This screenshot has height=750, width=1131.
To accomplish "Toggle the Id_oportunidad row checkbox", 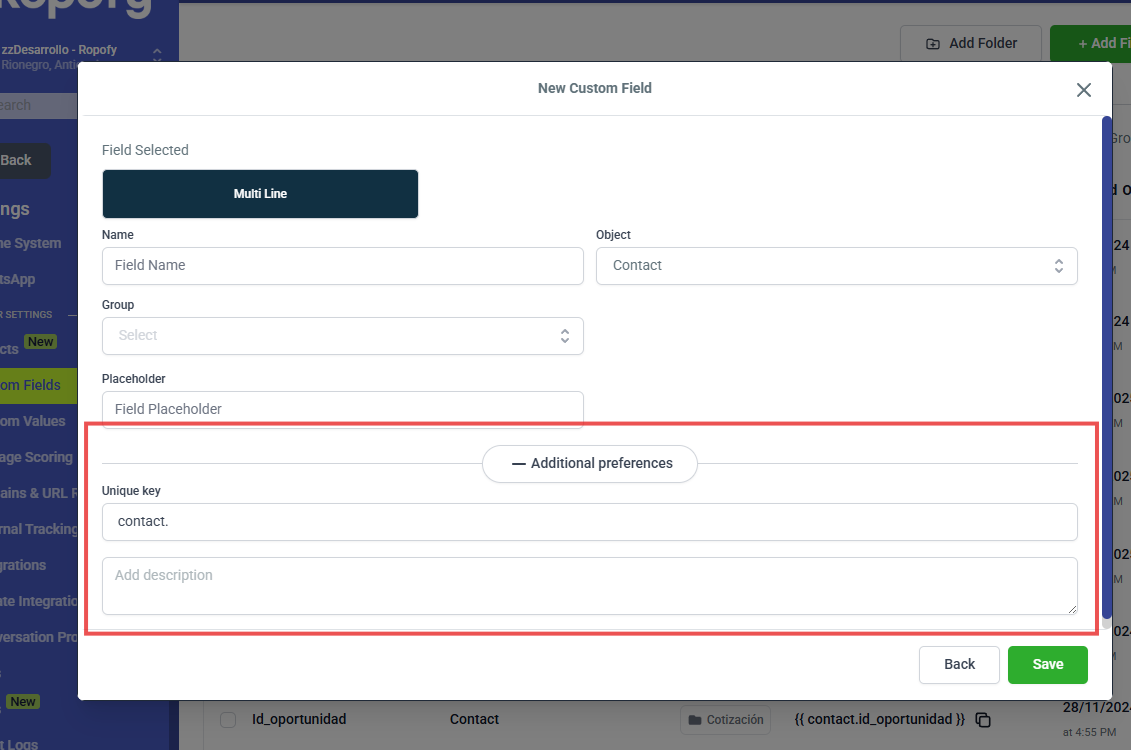I will tap(228, 720).
